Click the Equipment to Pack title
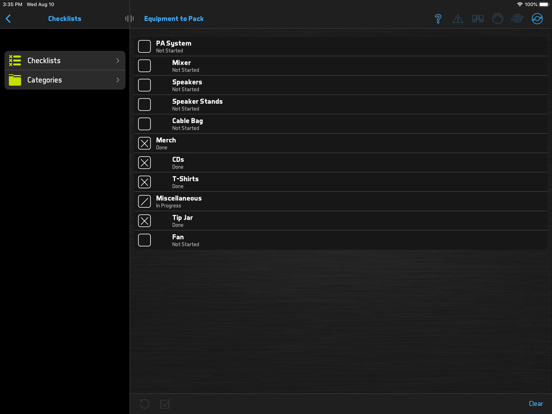 [x=174, y=19]
